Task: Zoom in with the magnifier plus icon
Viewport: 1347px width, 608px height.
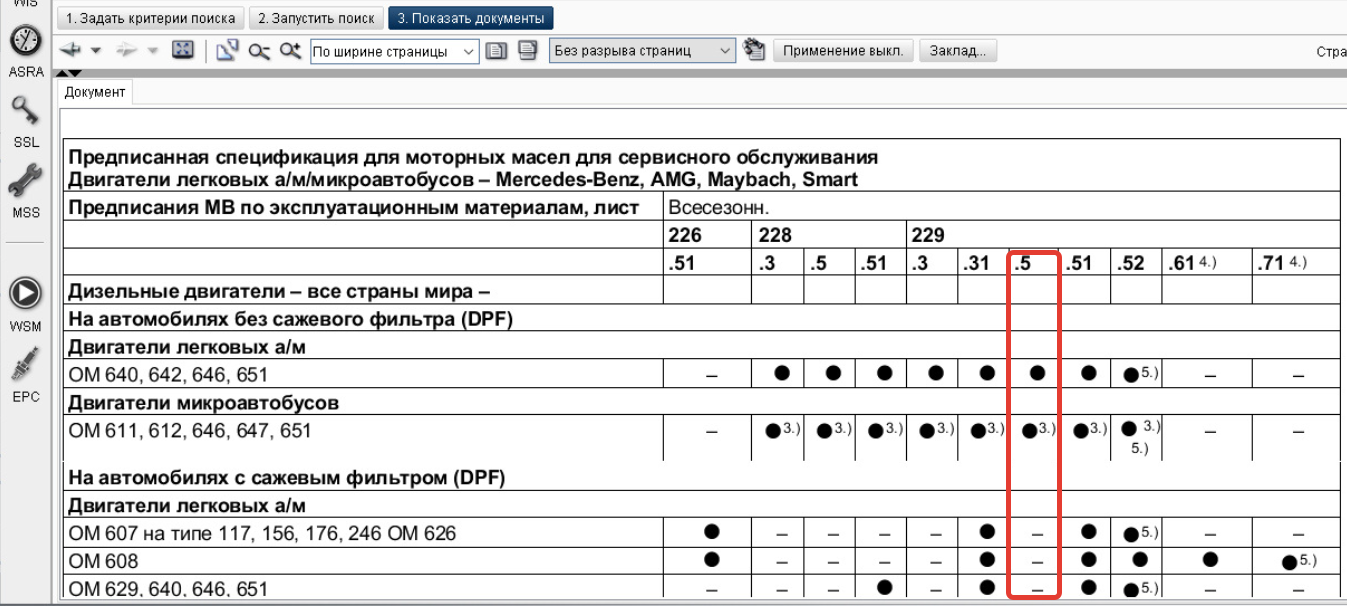Action: tap(291, 50)
